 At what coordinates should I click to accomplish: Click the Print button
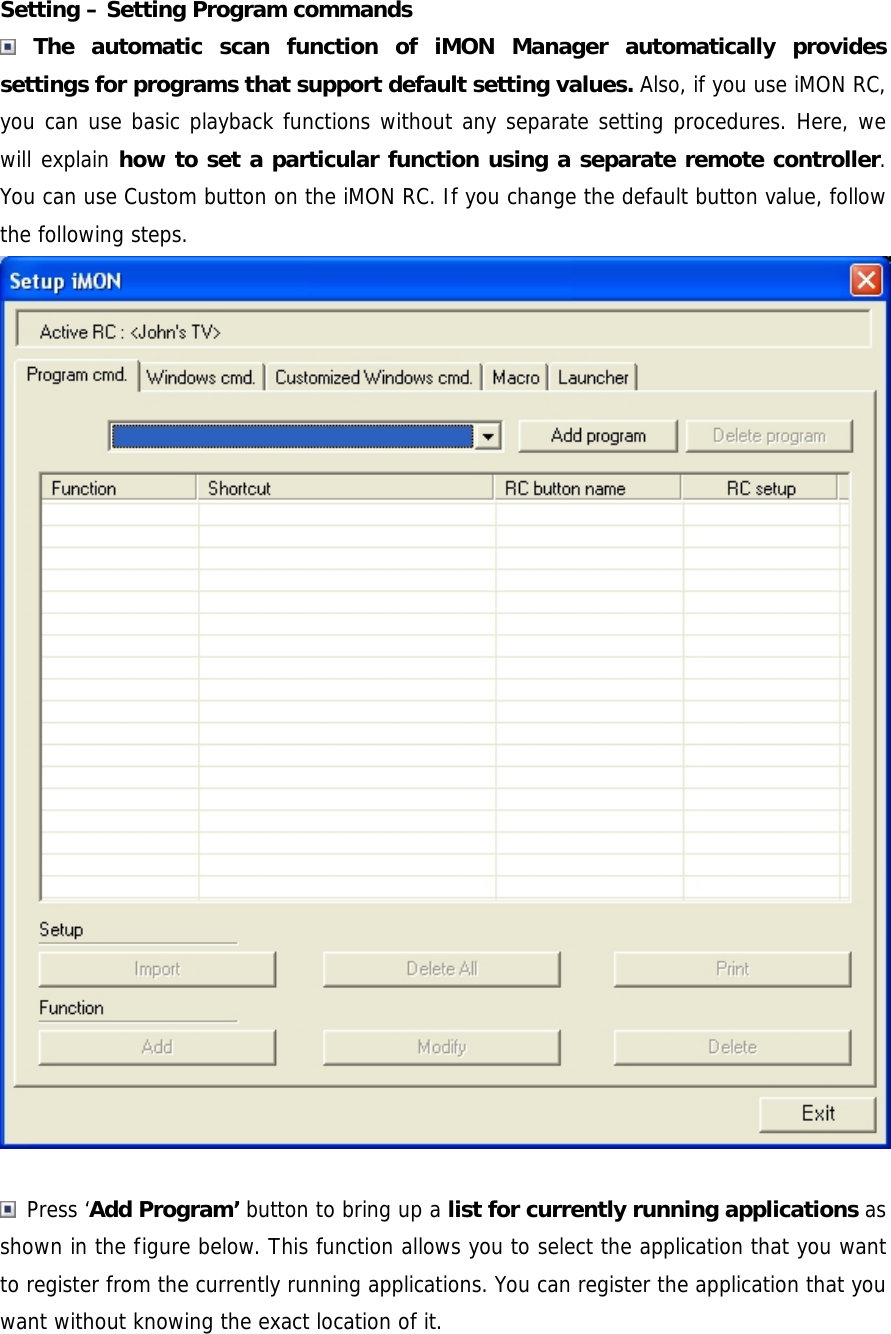tap(731, 968)
